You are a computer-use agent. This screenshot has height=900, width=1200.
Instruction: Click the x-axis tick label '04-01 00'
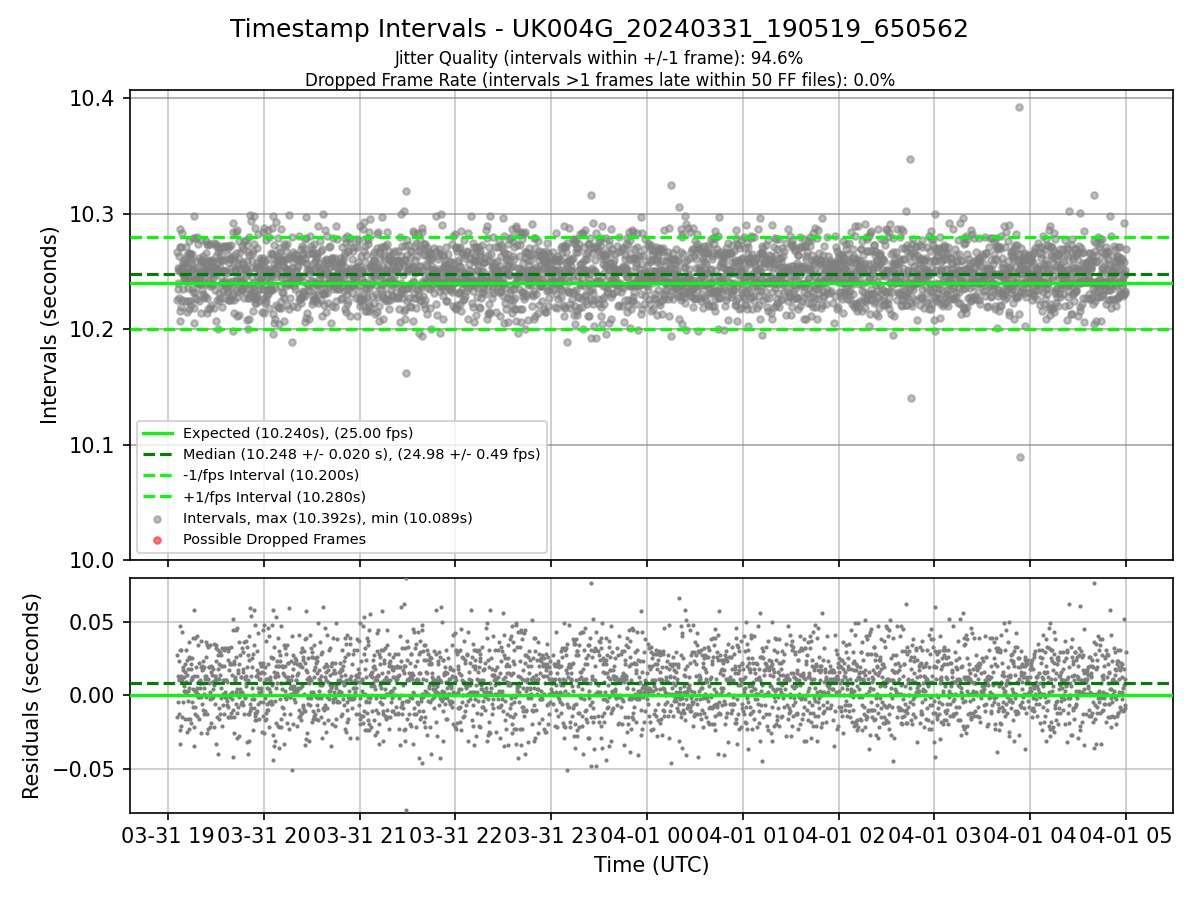point(646,836)
